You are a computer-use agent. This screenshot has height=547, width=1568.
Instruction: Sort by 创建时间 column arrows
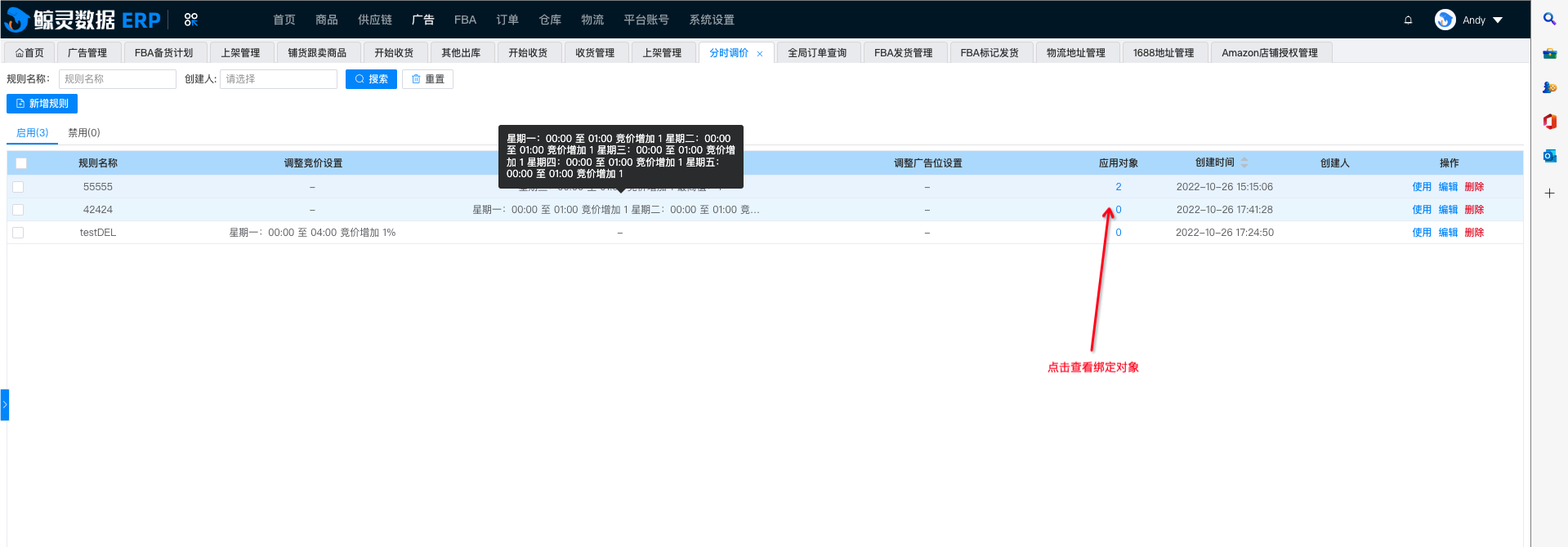click(x=1244, y=162)
